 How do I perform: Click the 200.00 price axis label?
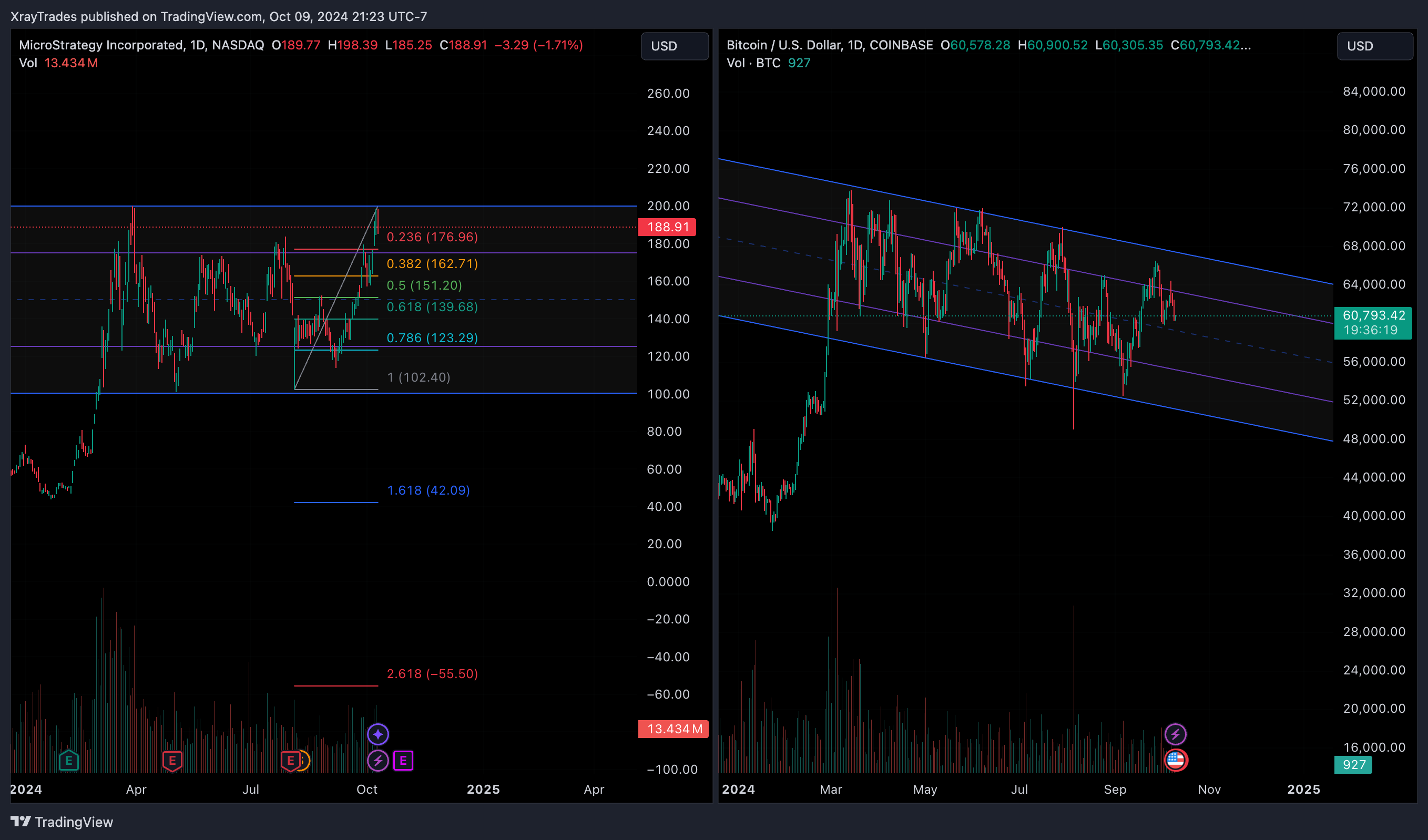668,206
